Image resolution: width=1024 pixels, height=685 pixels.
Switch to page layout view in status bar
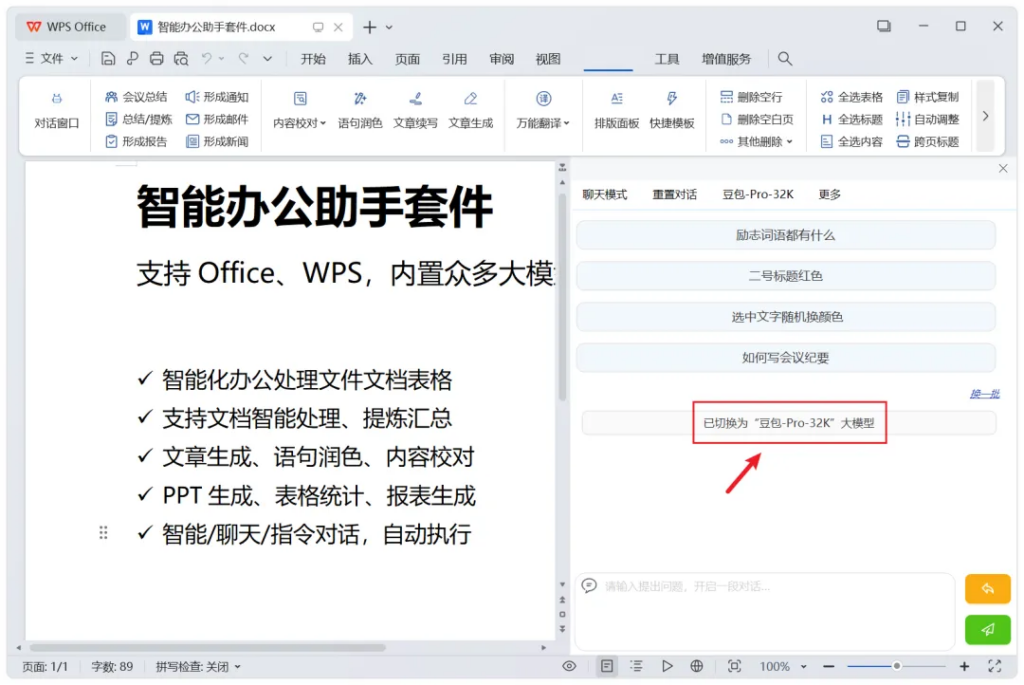607,666
